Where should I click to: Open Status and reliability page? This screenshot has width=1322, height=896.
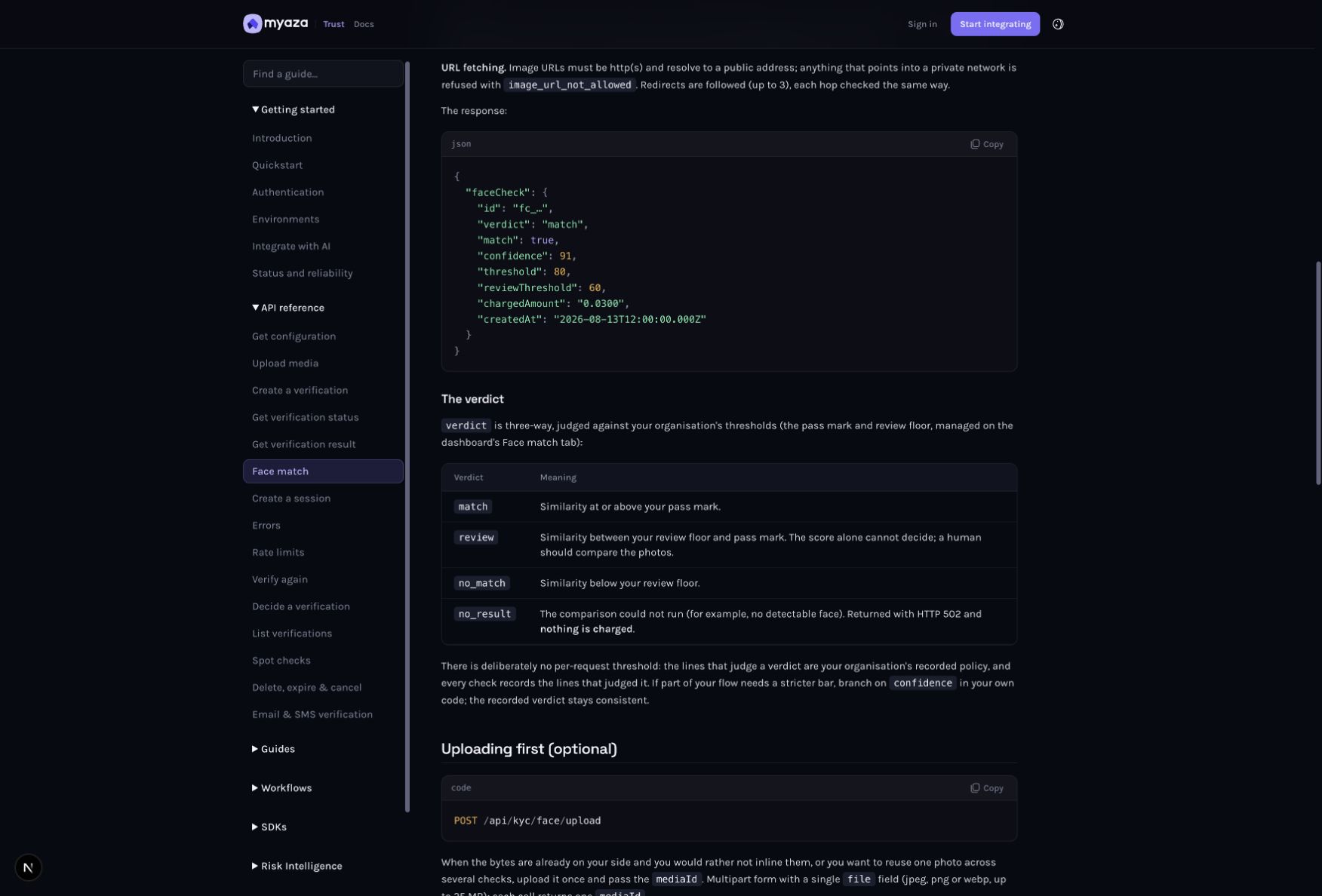(302, 274)
